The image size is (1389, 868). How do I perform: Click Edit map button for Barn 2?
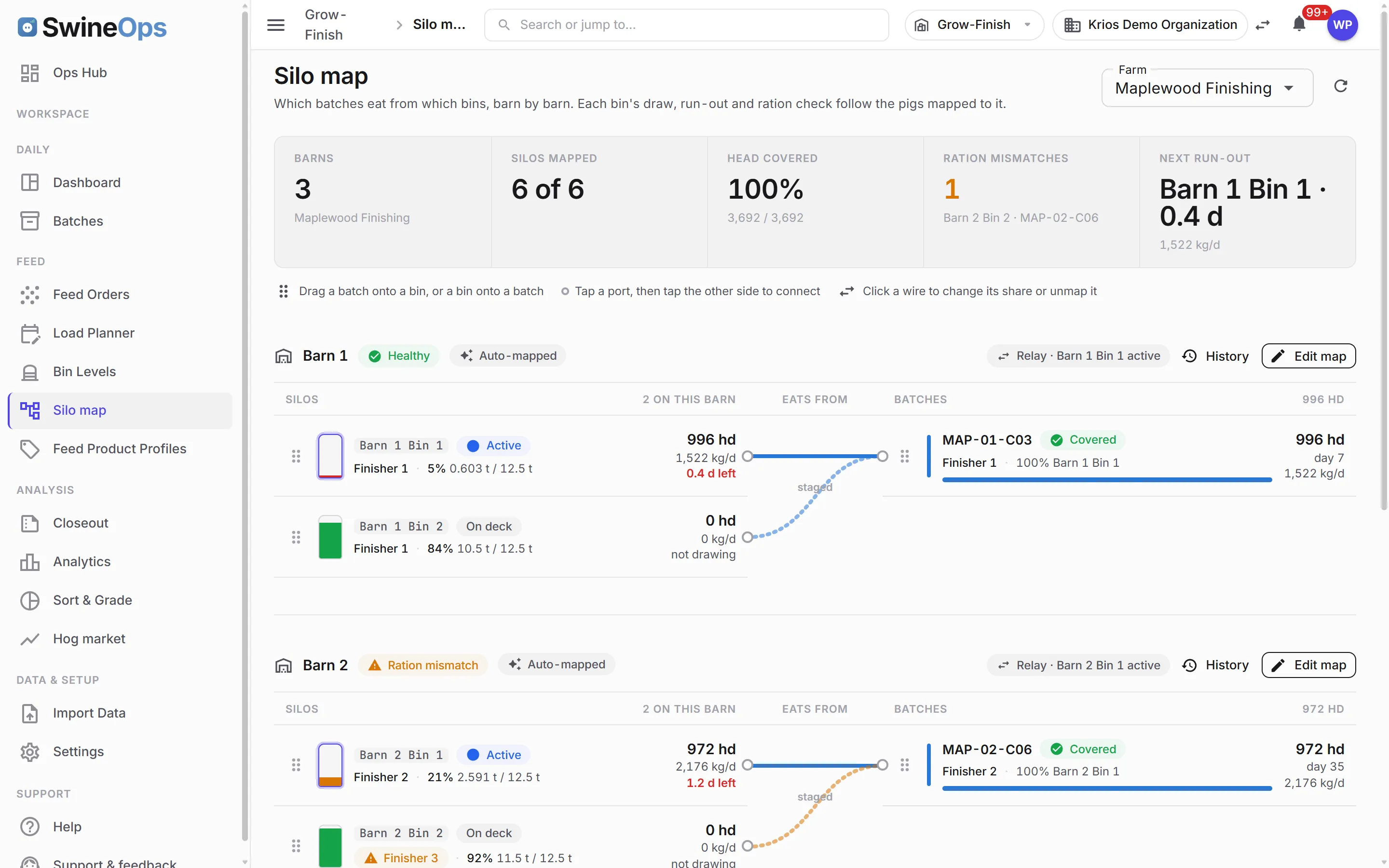pos(1308,665)
